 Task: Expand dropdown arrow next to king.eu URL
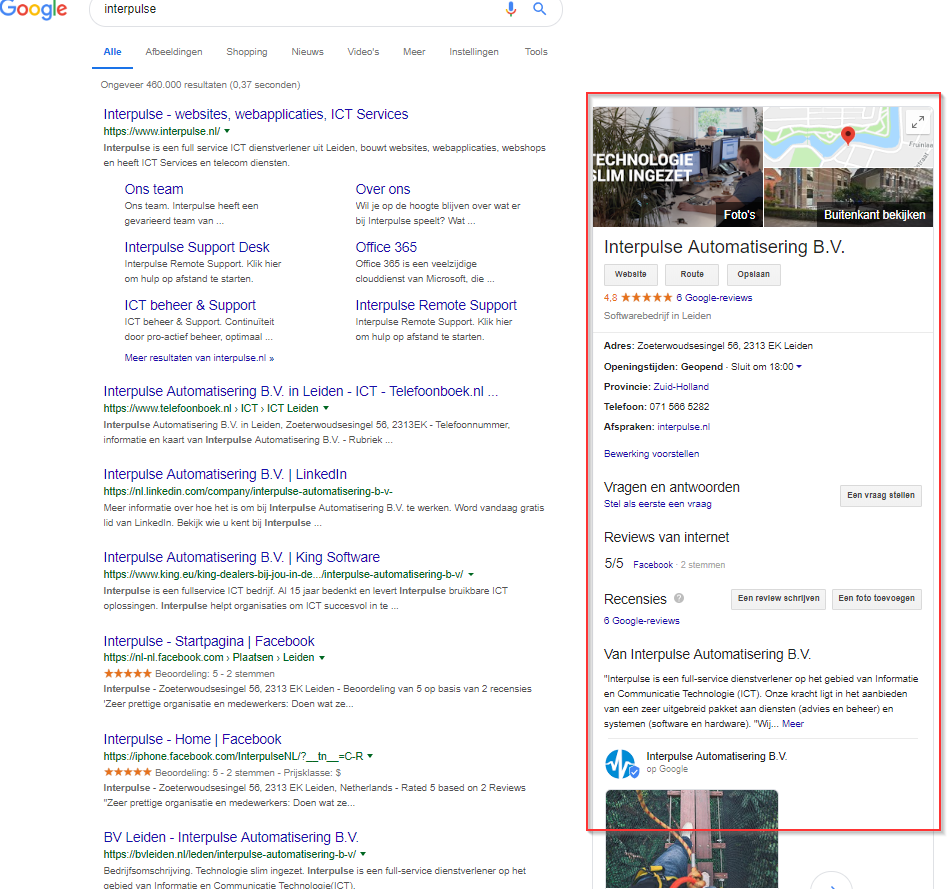click(471, 574)
